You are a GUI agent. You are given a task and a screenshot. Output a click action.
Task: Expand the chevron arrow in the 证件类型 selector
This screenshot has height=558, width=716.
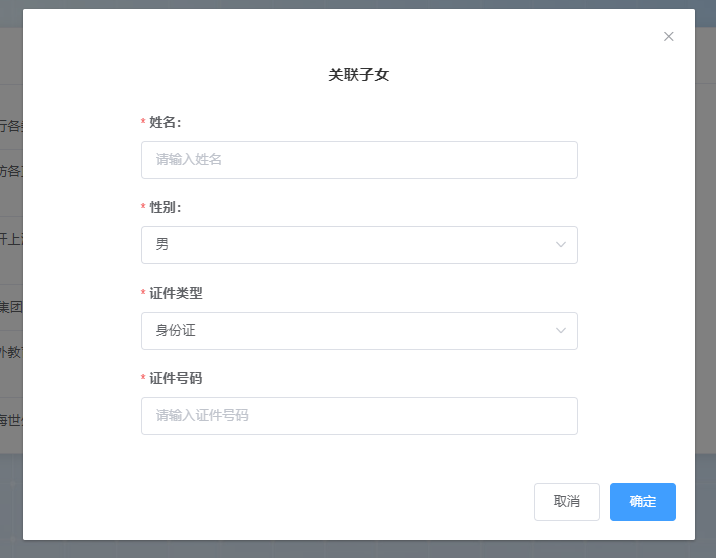(x=561, y=331)
